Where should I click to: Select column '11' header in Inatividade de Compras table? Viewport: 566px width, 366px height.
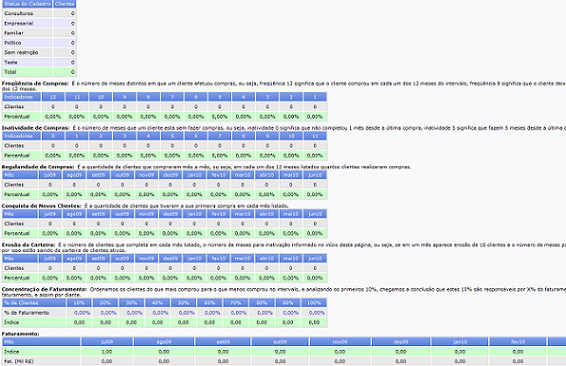point(315,136)
